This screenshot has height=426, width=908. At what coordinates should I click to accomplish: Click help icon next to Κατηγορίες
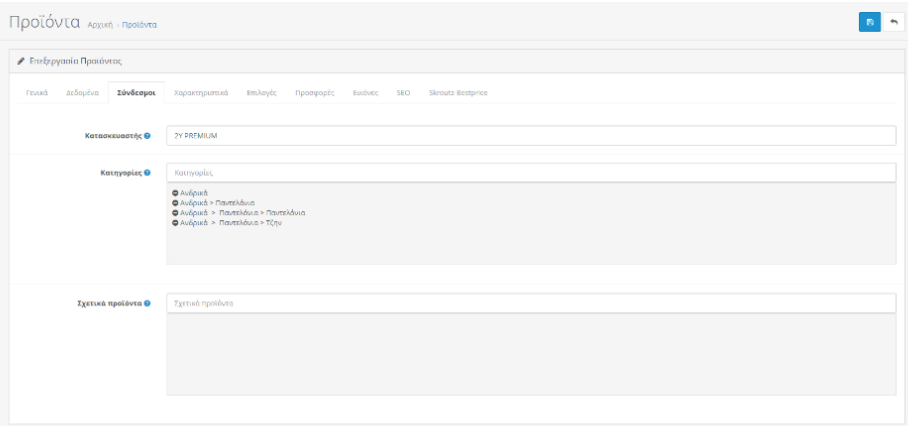coord(147,173)
